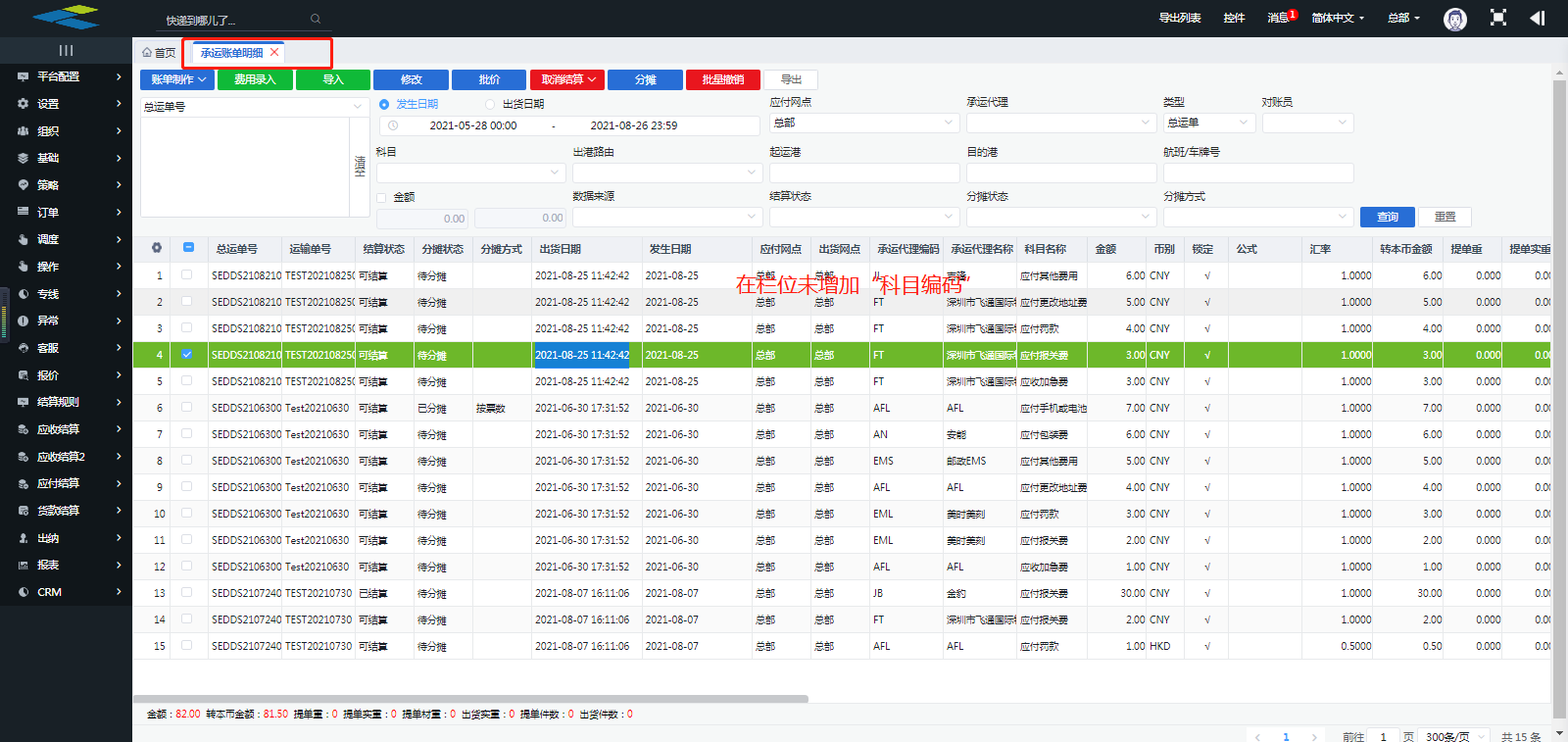Screen dimensions: 1568x742
Task: Switch to the 首页 tab
Action: pos(159,53)
